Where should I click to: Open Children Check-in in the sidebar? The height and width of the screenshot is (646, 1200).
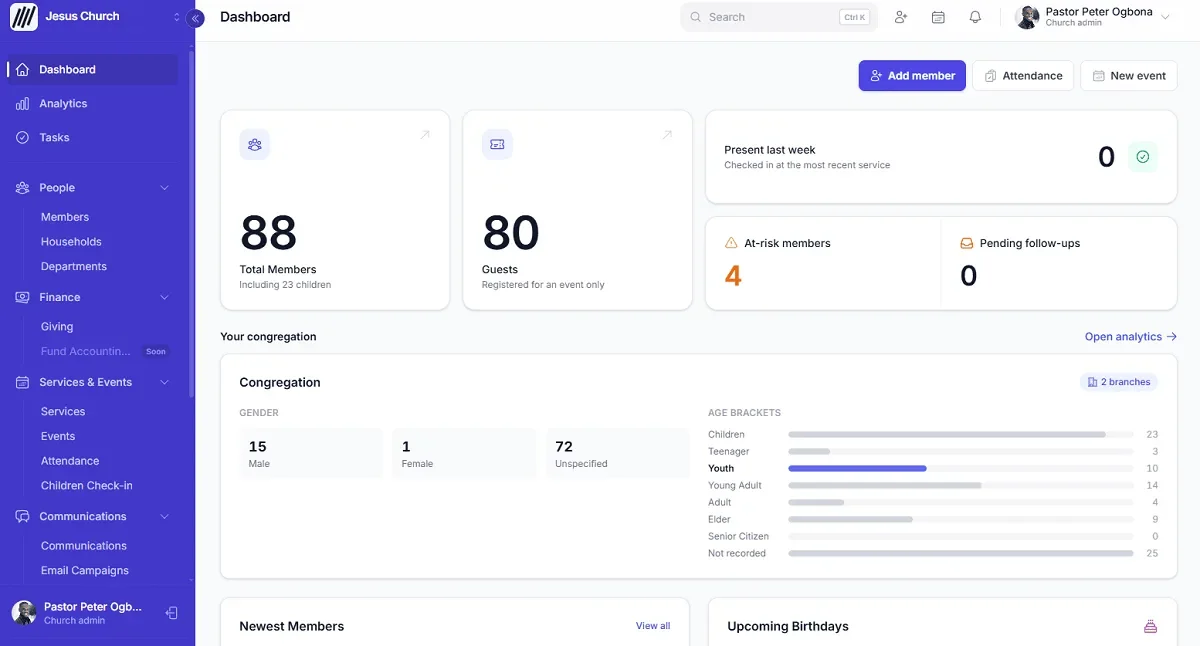(87, 486)
